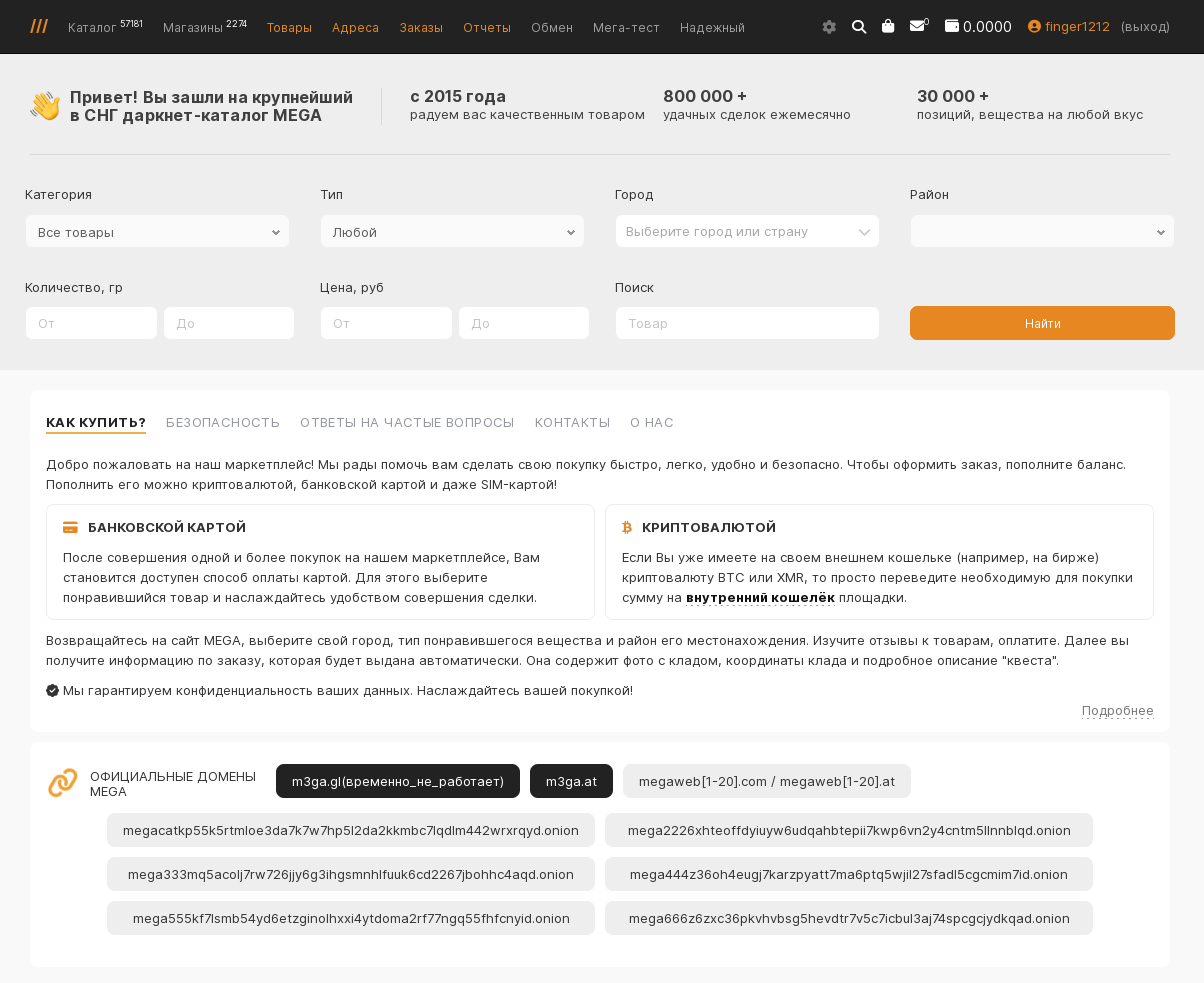This screenshot has width=1204, height=983.
Task: Click the (выход) logout link
Action: point(1145,27)
